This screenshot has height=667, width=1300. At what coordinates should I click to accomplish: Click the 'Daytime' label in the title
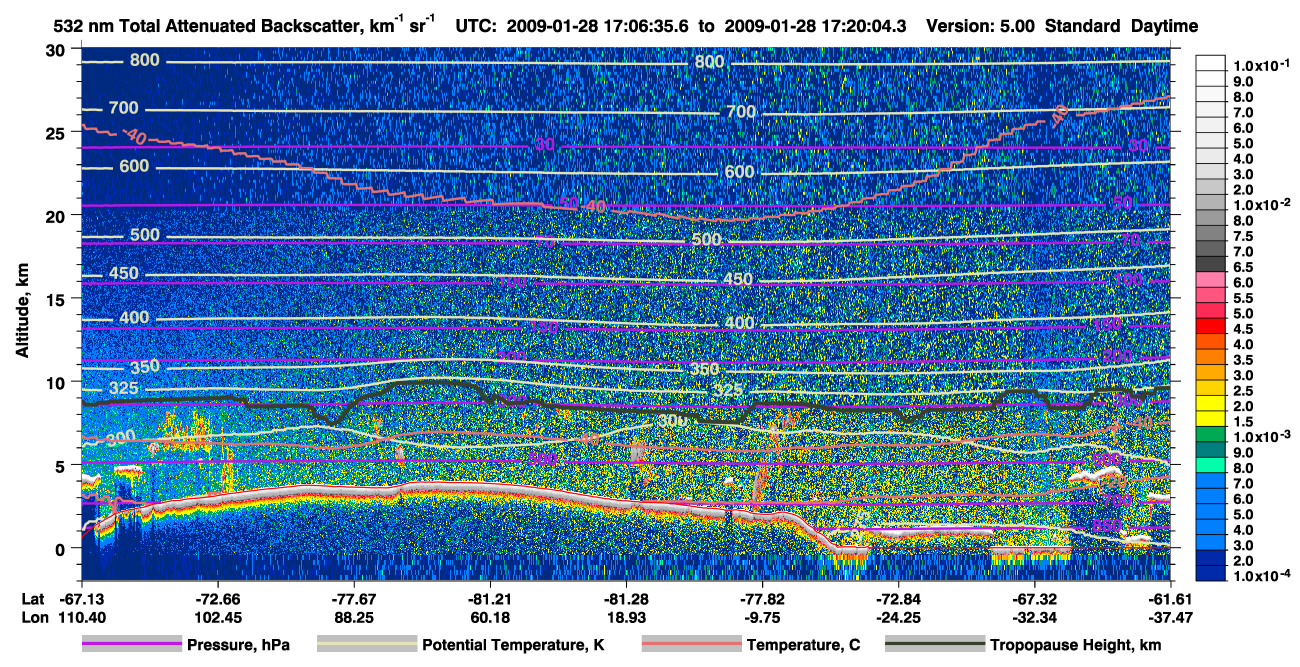click(1163, 27)
